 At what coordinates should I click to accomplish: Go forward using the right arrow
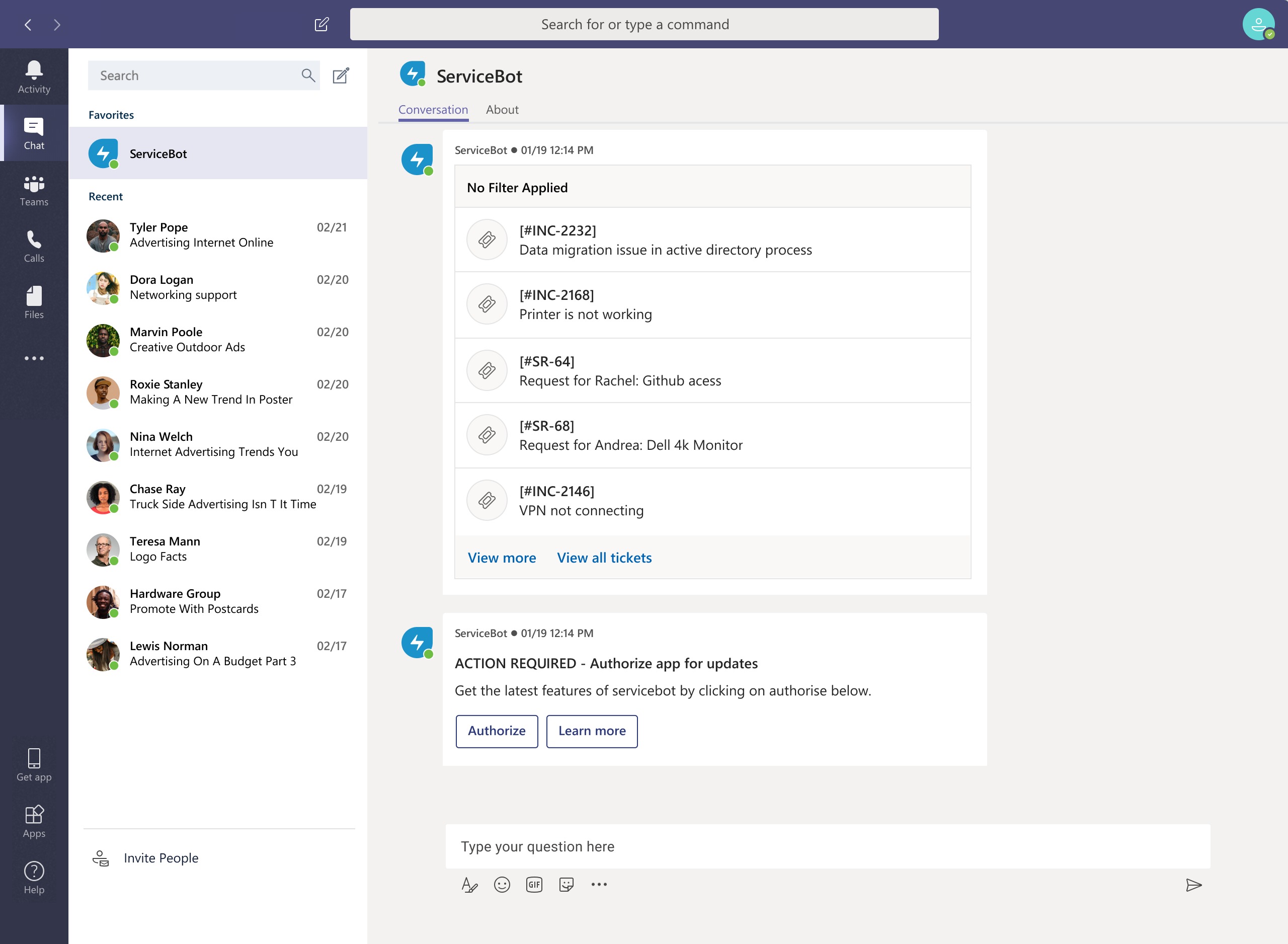coord(56,25)
